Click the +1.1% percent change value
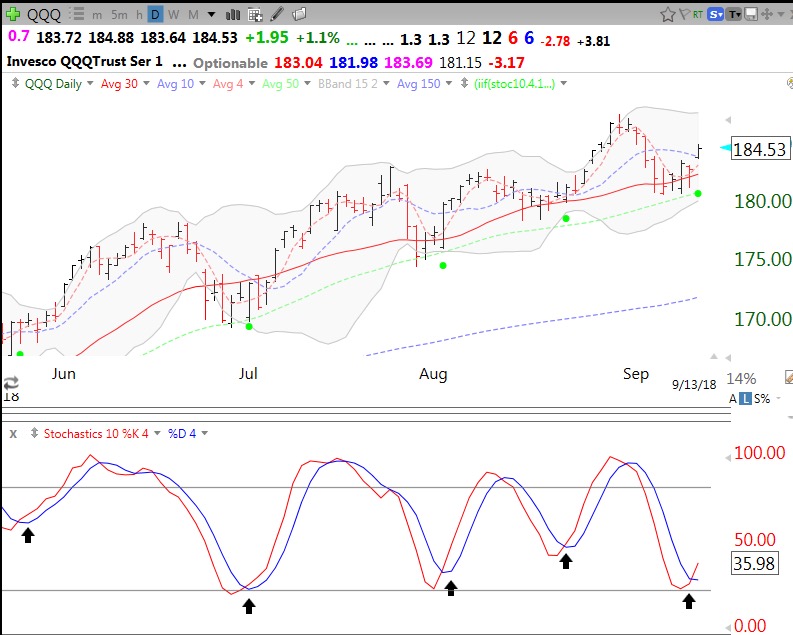Viewport: 793px width, 635px height. point(318,37)
